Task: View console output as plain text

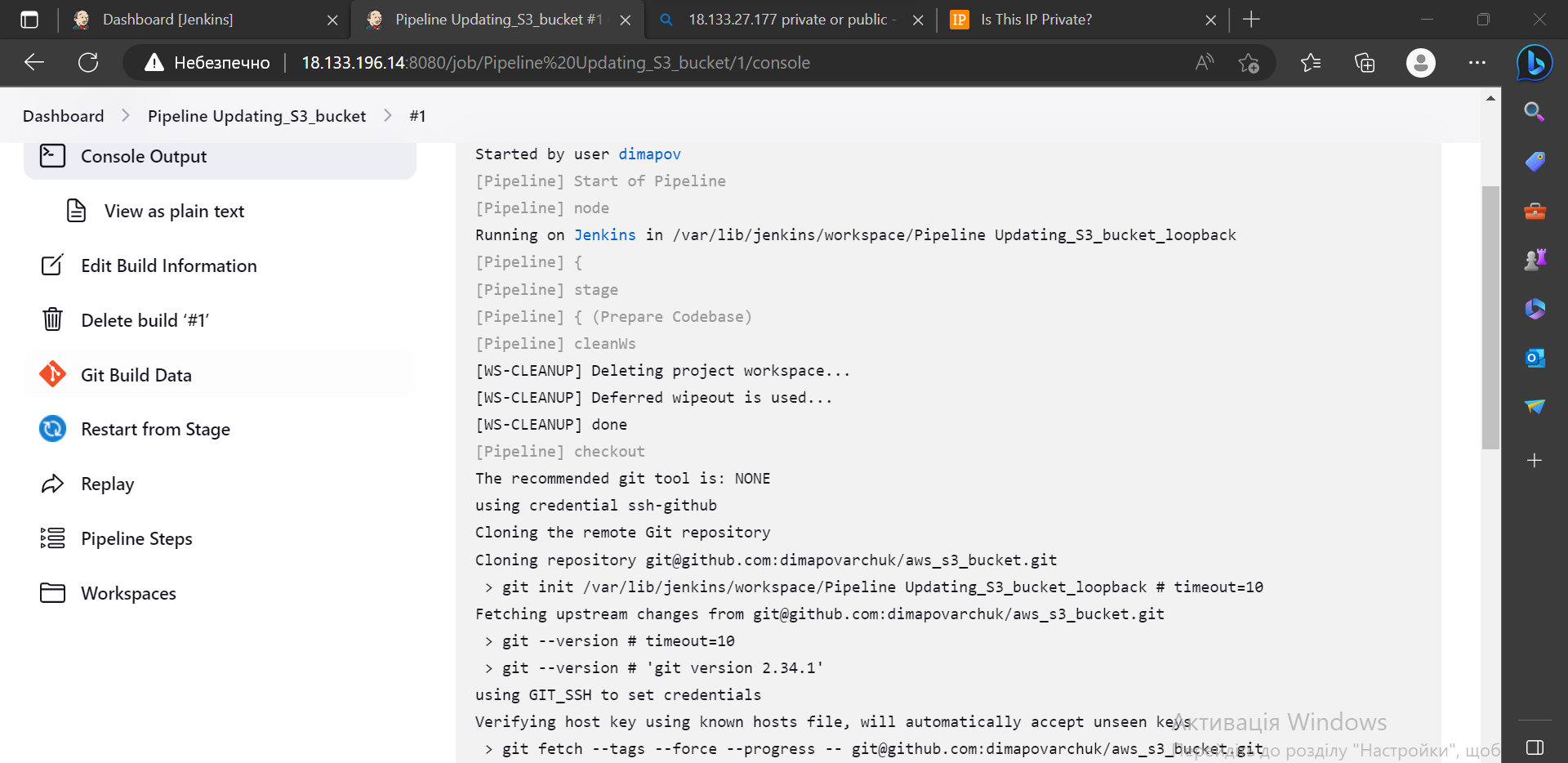Action: pos(174,211)
